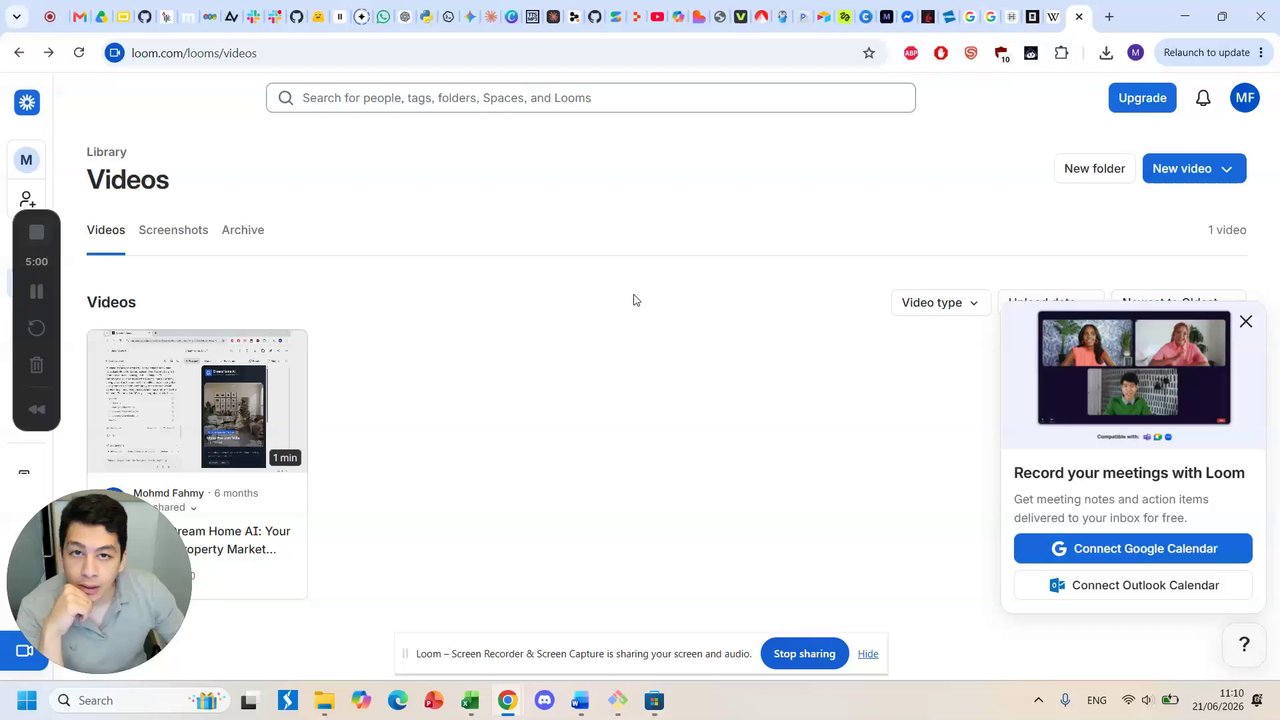Open the Windows Start menu
Screen dimensions: 1280x720
pos(27,701)
